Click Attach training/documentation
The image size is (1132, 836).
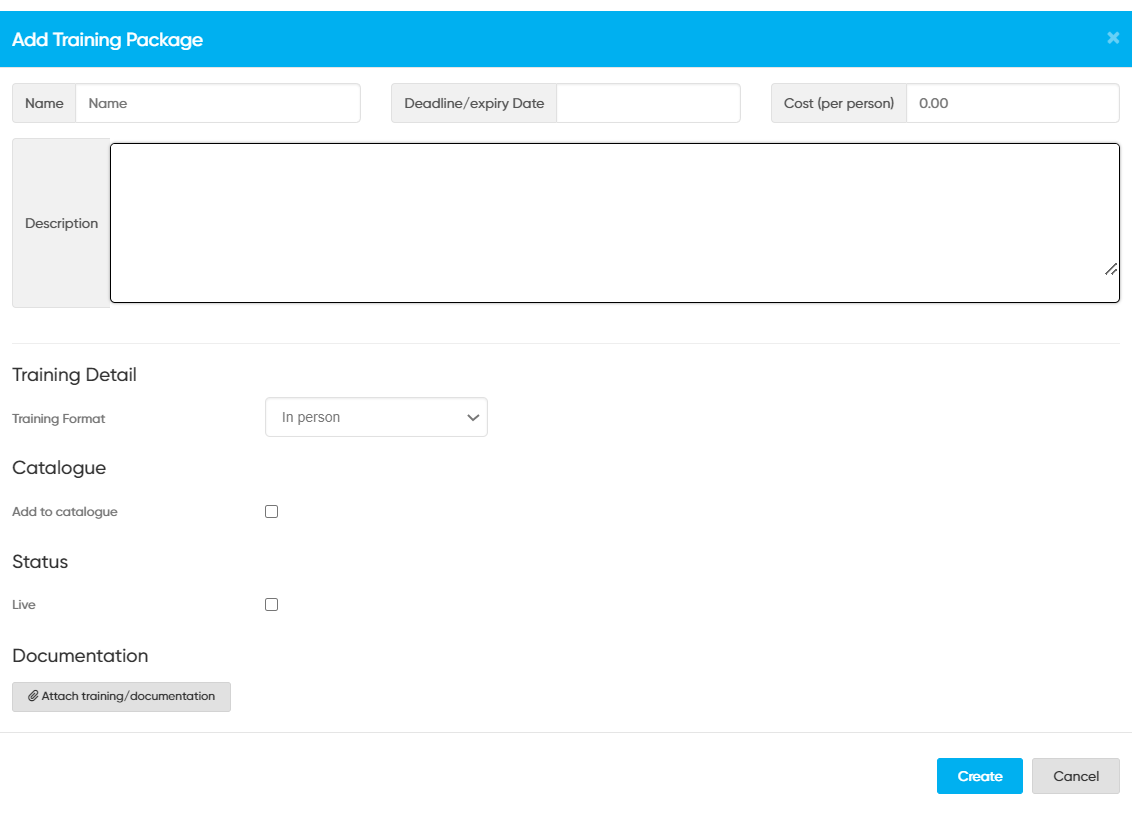point(121,696)
